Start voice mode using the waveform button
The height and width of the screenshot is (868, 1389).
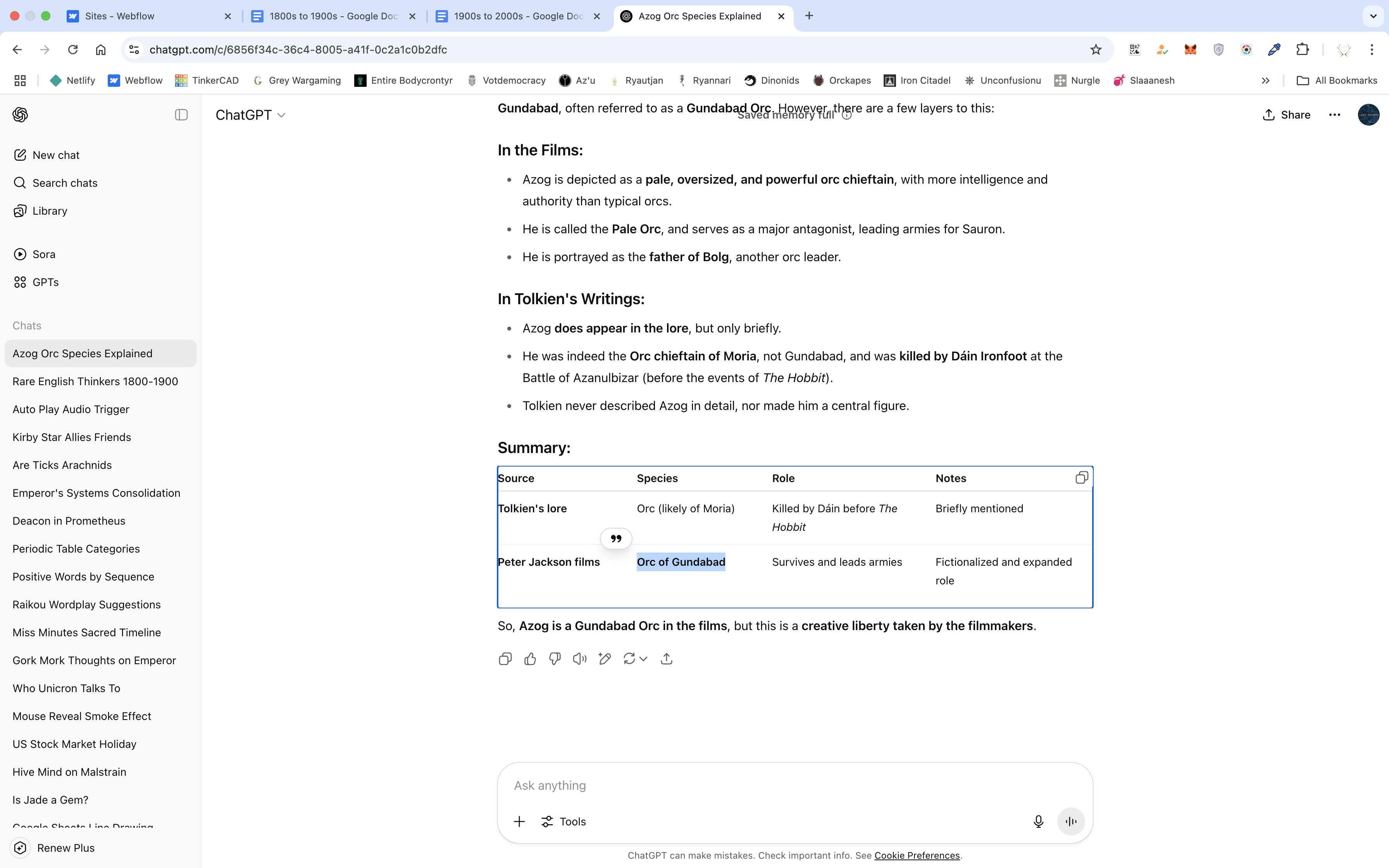tap(1071, 821)
